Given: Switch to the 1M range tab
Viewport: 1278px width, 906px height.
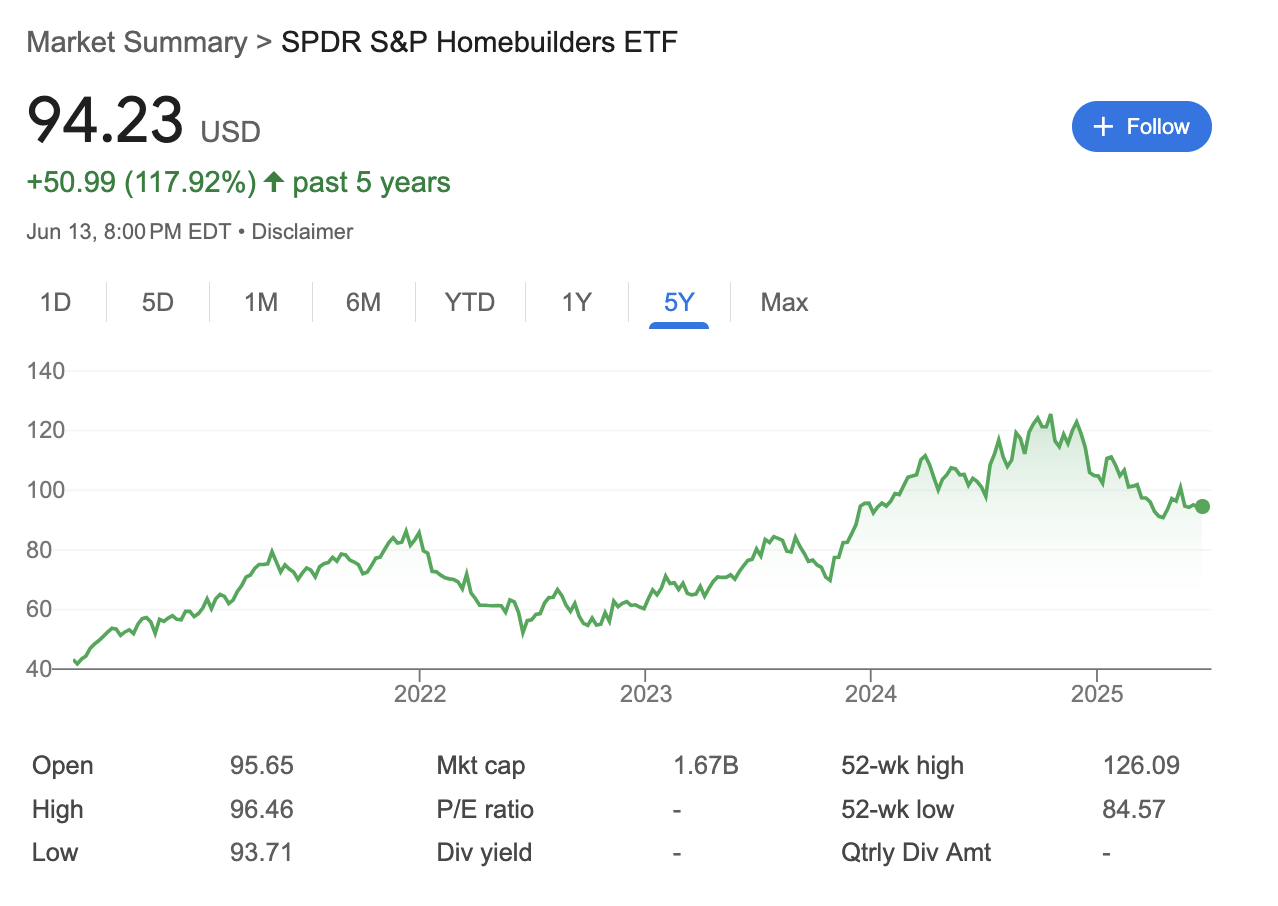Looking at the screenshot, I should tap(261, 302).
